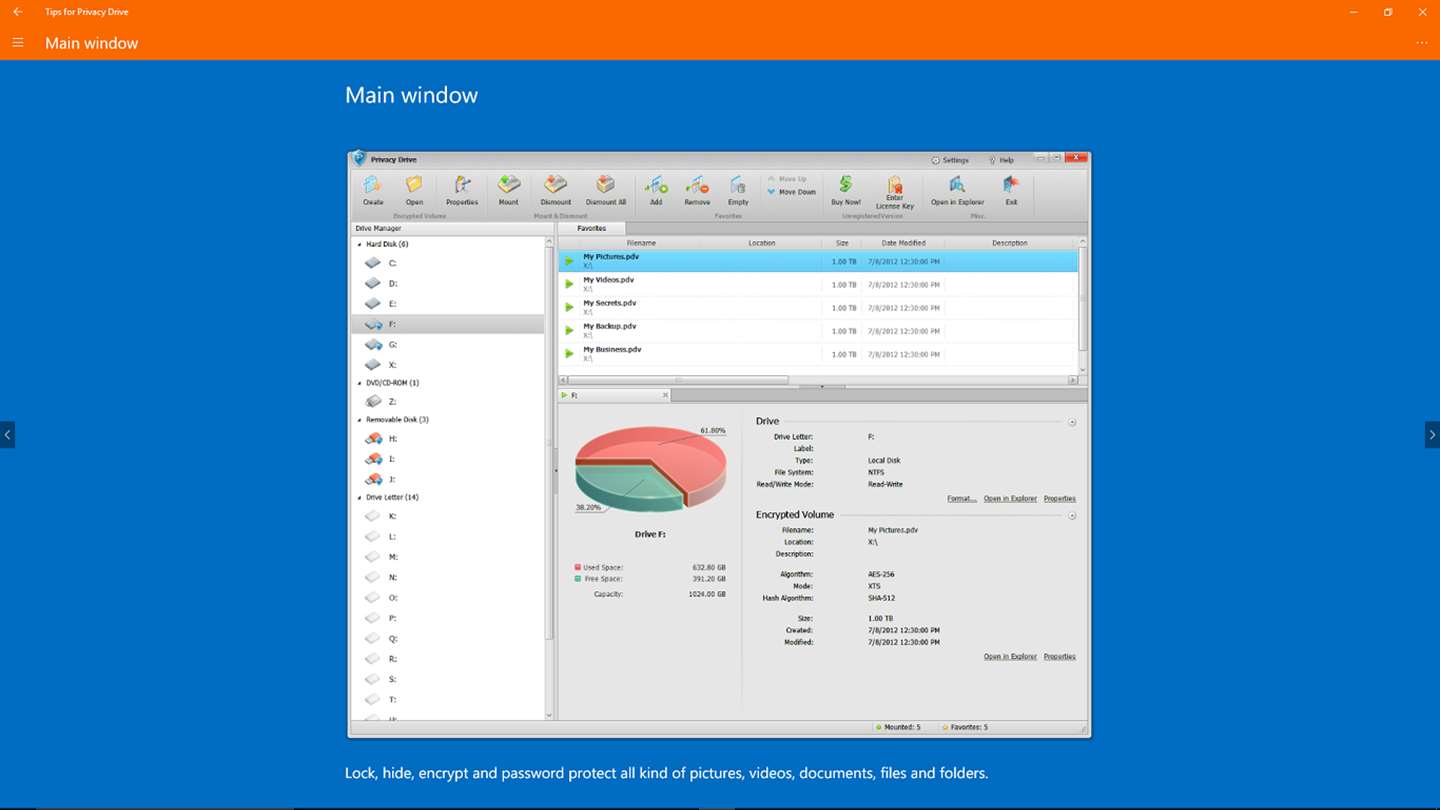The width and height of the screenshot is (1440, 810).
Task: Select My Videos.pdv in Favorites
Action: tap(818, 284)
